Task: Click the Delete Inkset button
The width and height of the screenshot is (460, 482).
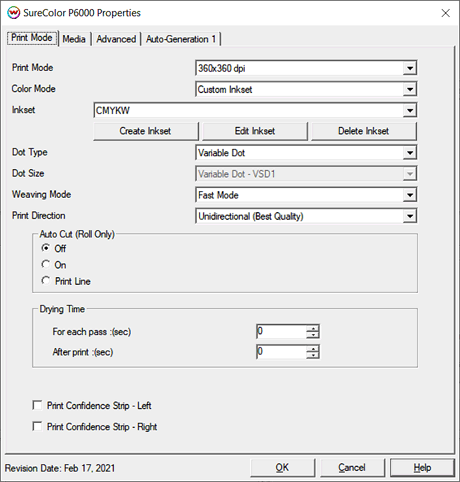Action: point(364,131)
